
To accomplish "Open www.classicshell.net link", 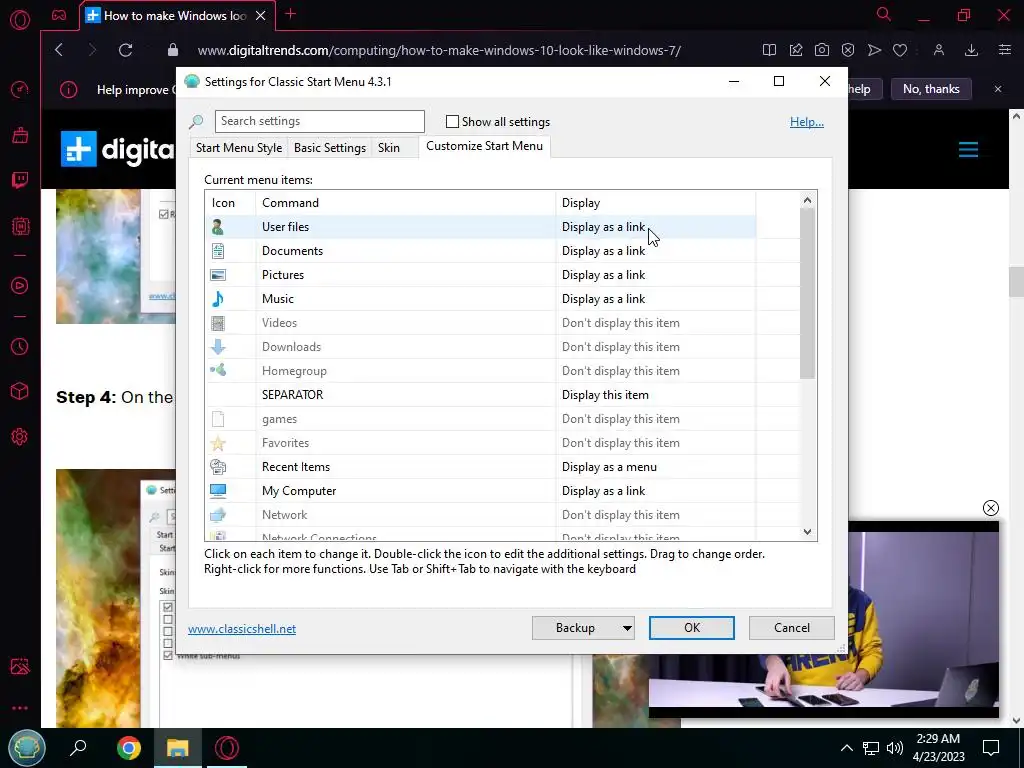I will click(242, 628).
